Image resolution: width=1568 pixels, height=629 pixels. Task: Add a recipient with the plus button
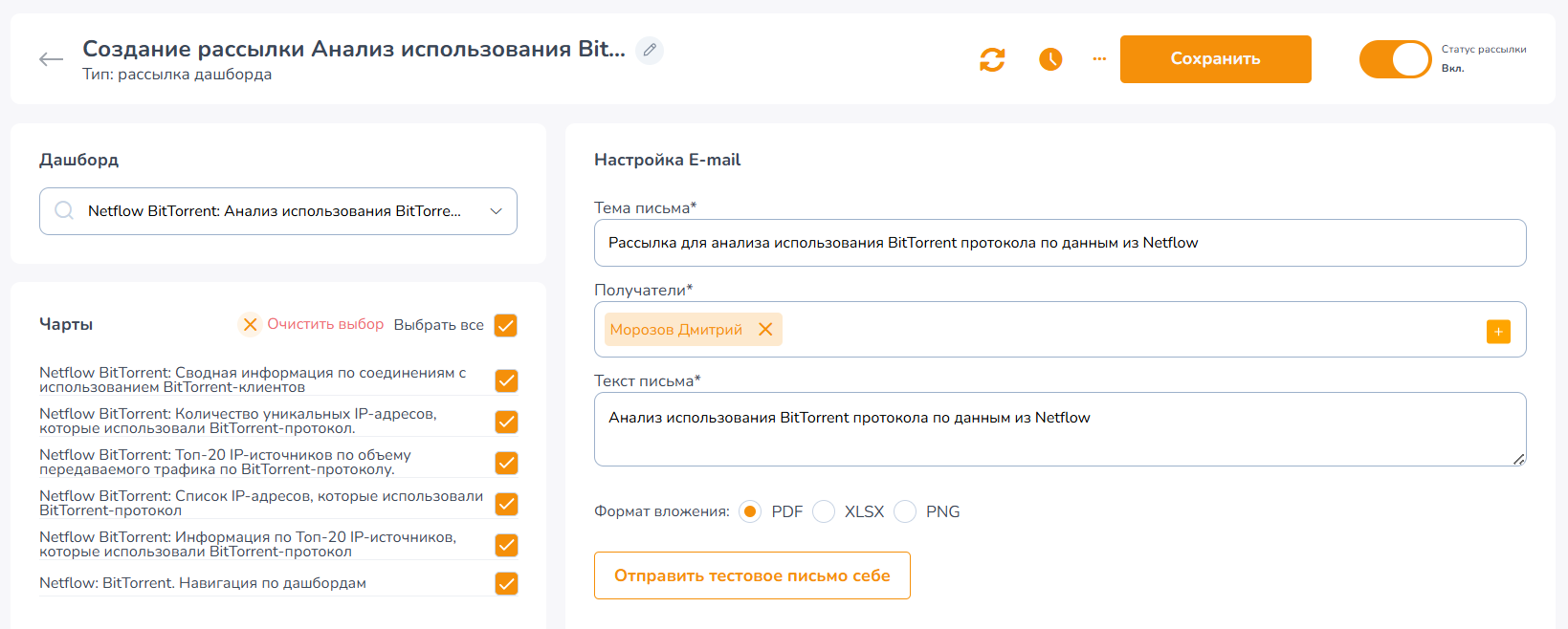(x=1498, y=331)
